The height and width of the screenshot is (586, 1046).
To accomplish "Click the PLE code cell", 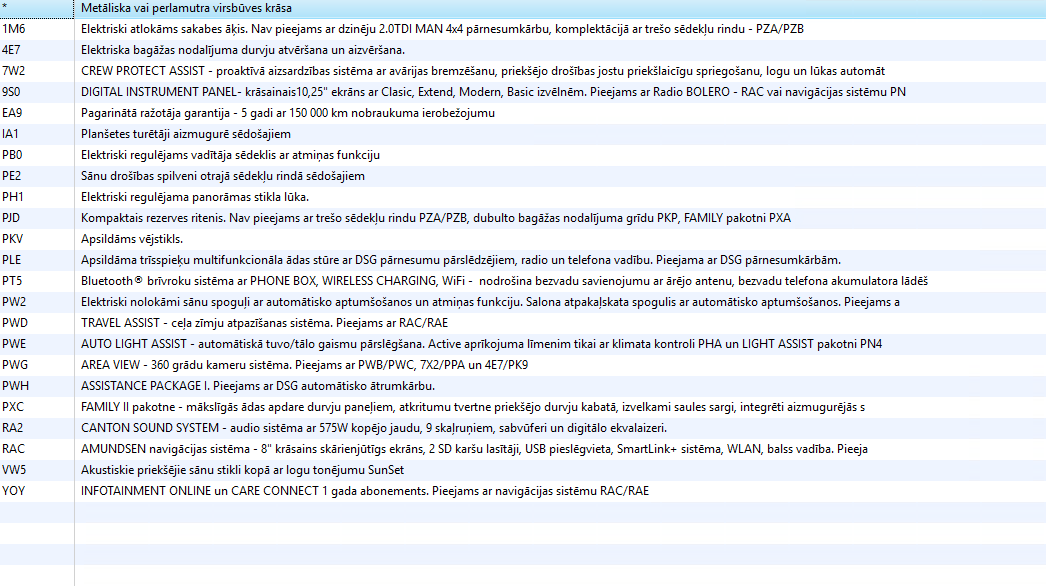I will 12,260.
